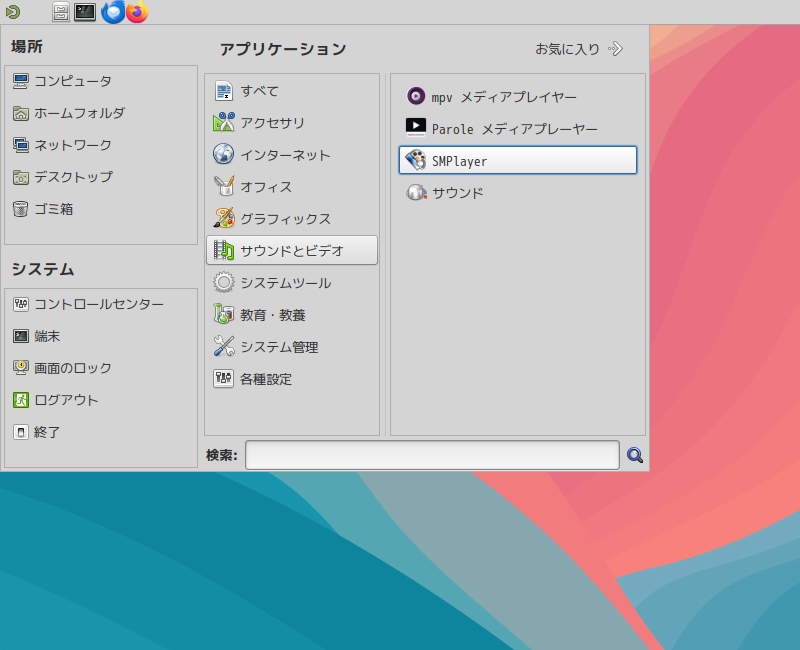Open サウンド settings by its label
800x650 pixels.
tap(458, 193)
